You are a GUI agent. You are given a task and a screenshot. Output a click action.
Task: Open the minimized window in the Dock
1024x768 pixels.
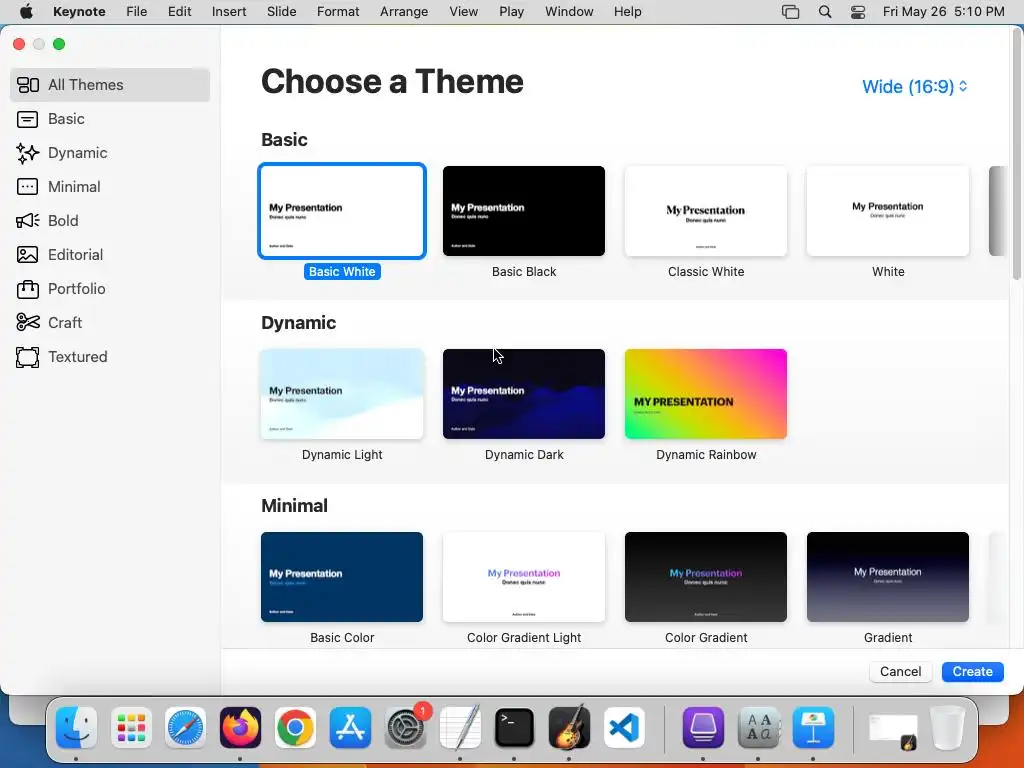(x=892, y=729)
